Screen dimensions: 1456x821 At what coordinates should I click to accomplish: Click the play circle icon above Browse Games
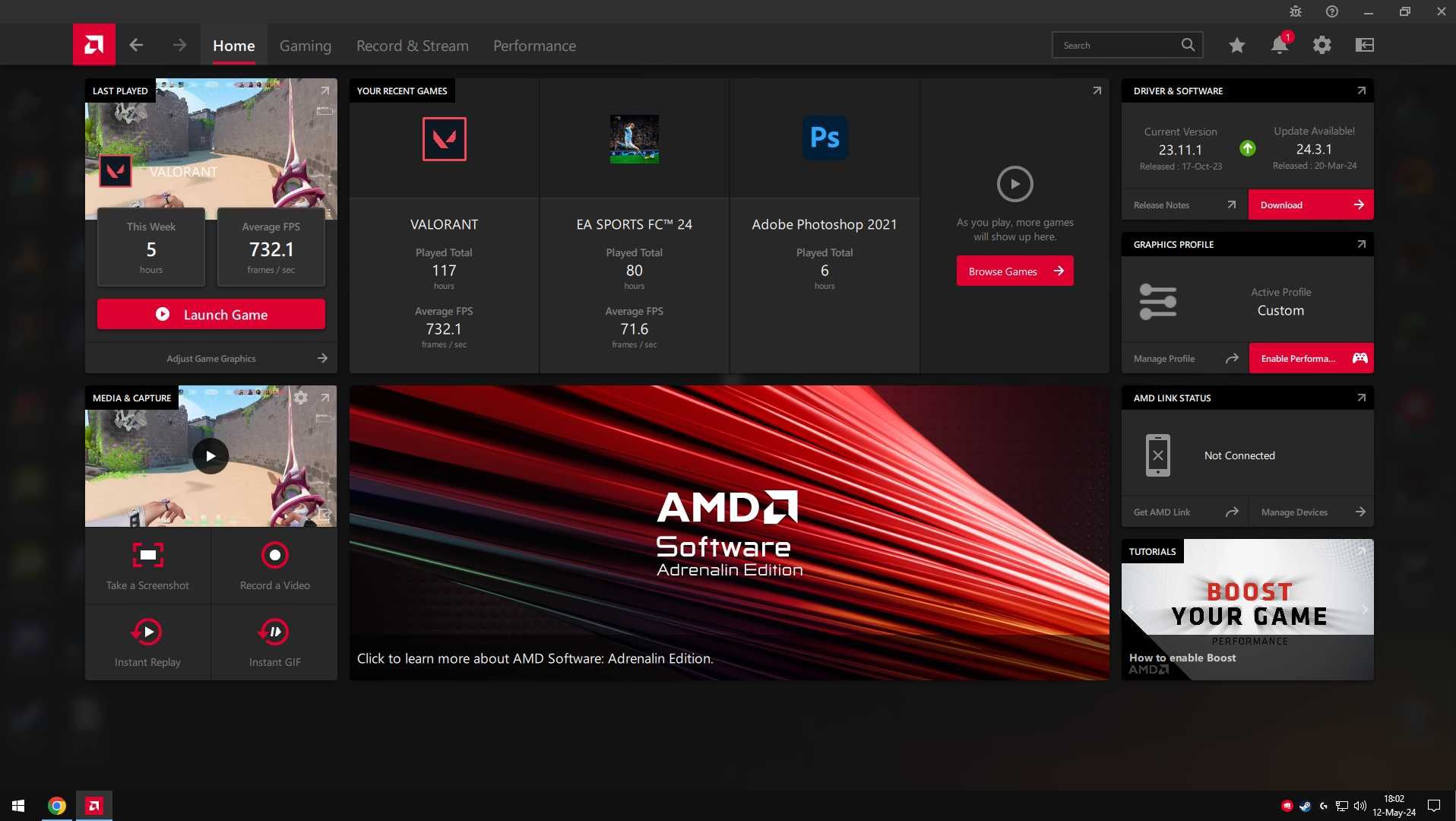click(1015, 184)
